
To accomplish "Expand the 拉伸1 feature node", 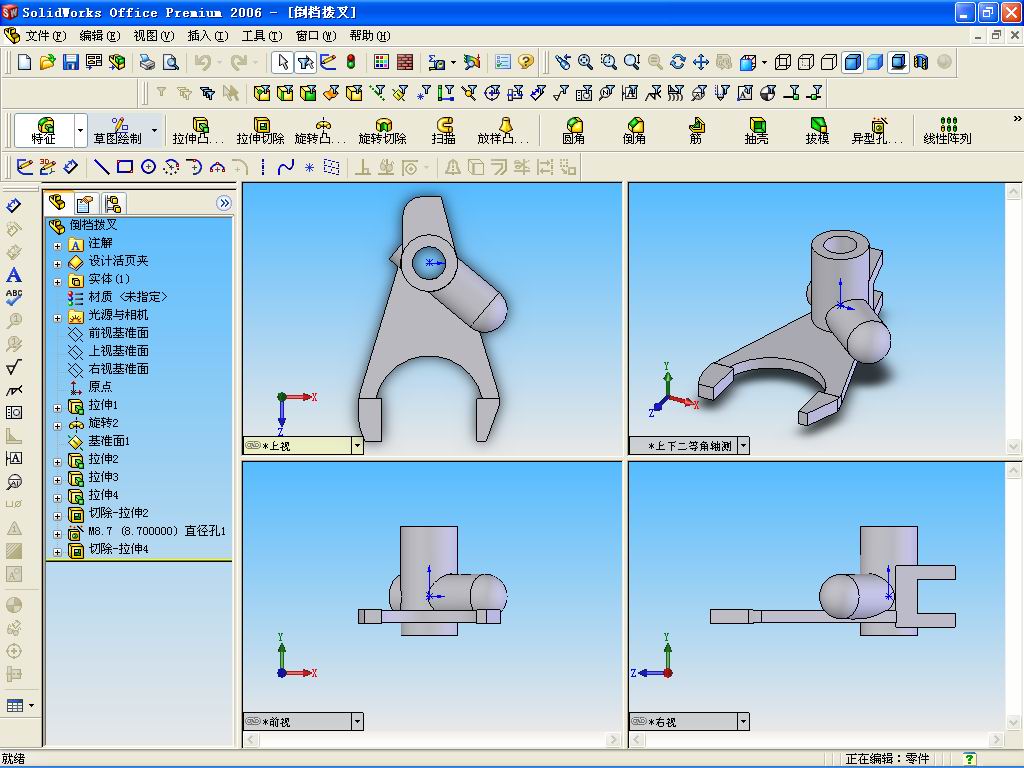I will [x=57, y=408].
